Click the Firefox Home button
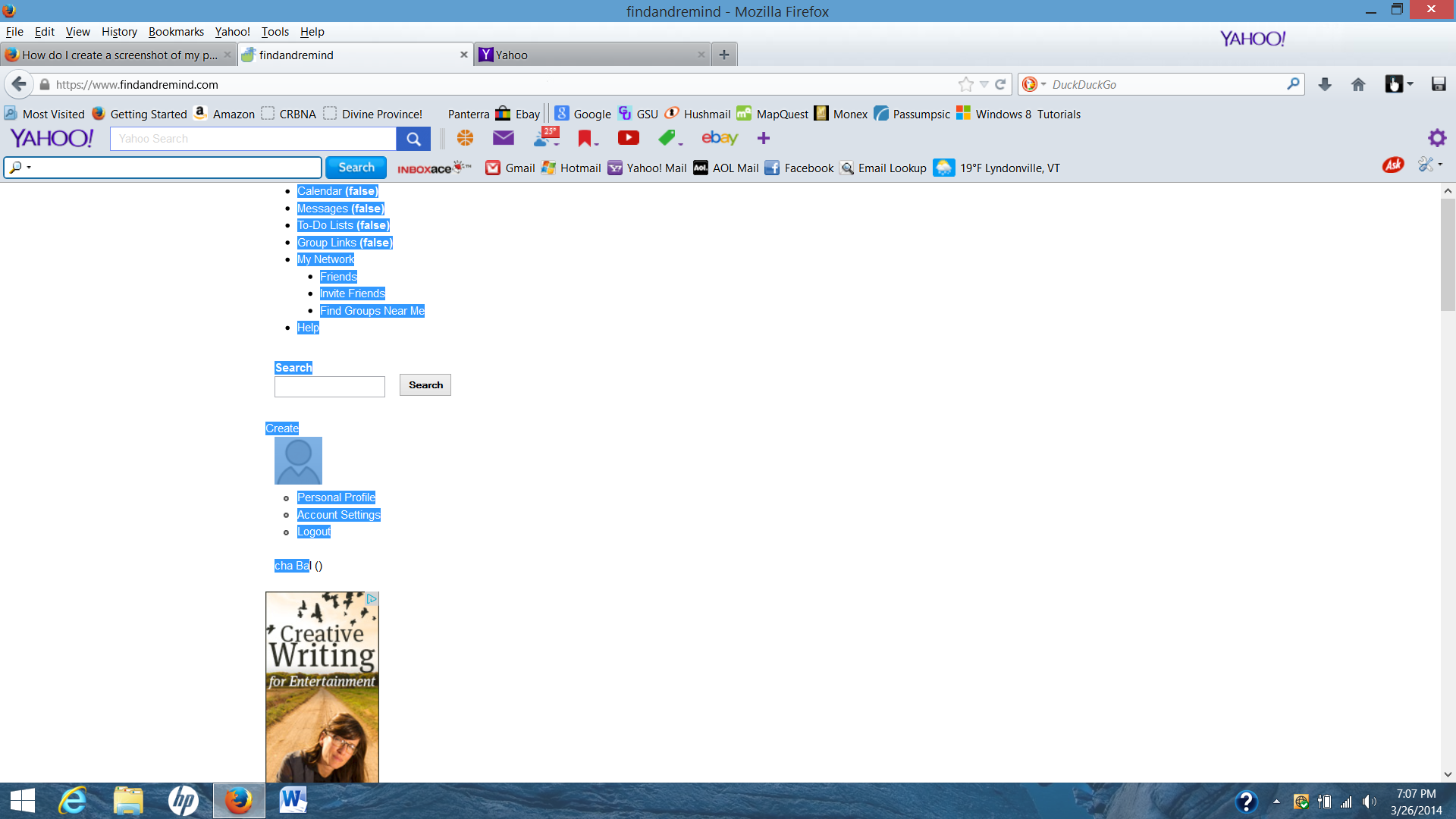Screen dimensions: 1456x819 [x=1358, y=84]
